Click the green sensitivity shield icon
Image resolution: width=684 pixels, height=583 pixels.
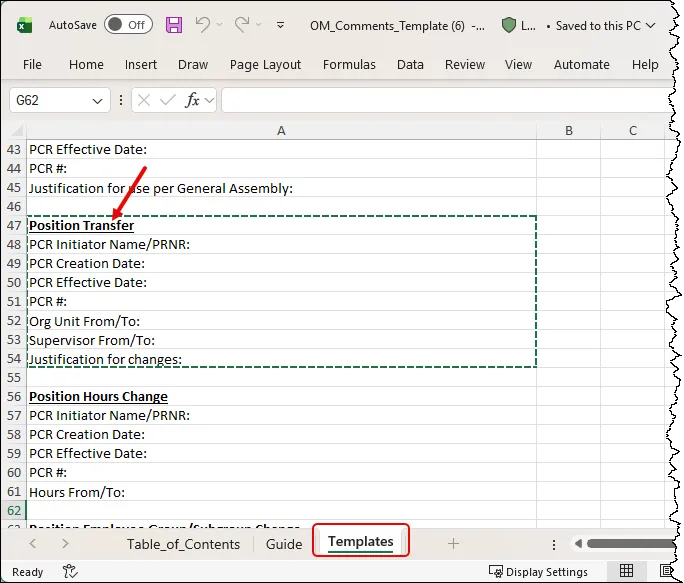click(509, 25)
